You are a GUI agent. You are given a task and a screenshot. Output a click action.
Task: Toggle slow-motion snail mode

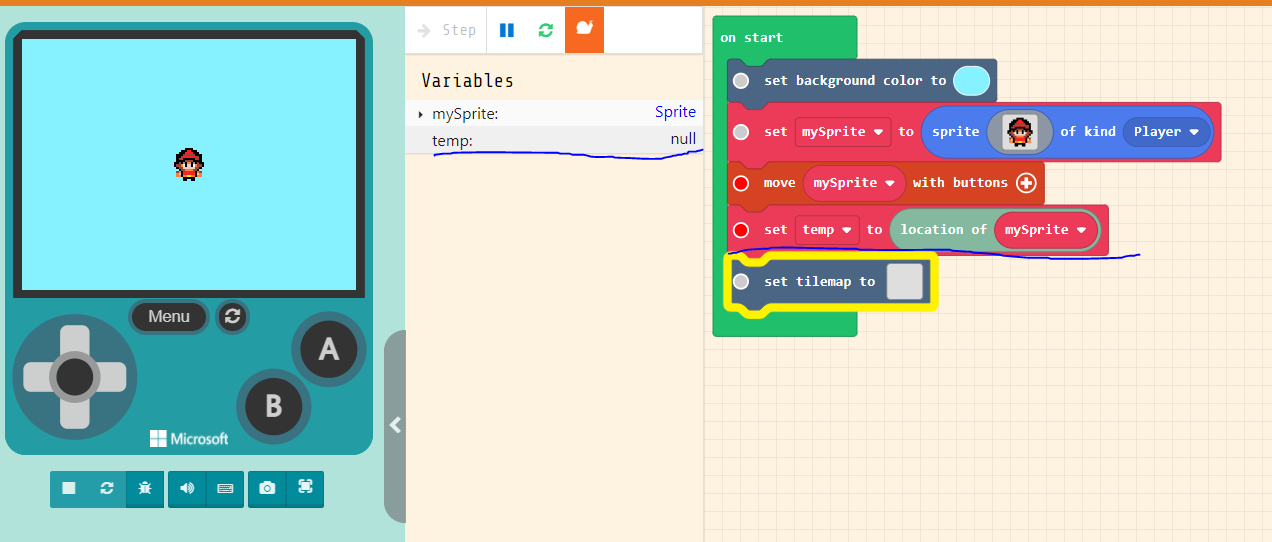coord(584,30)
